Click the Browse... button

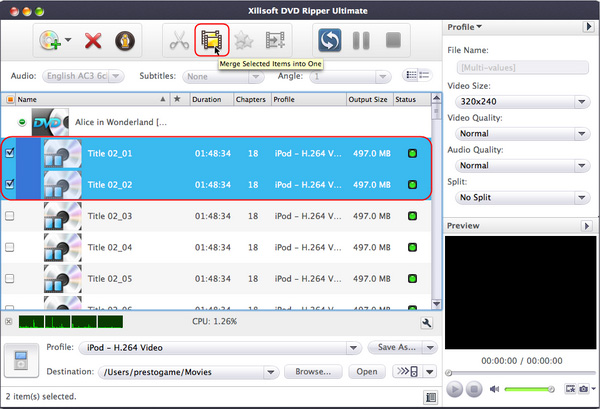(313, 372)
